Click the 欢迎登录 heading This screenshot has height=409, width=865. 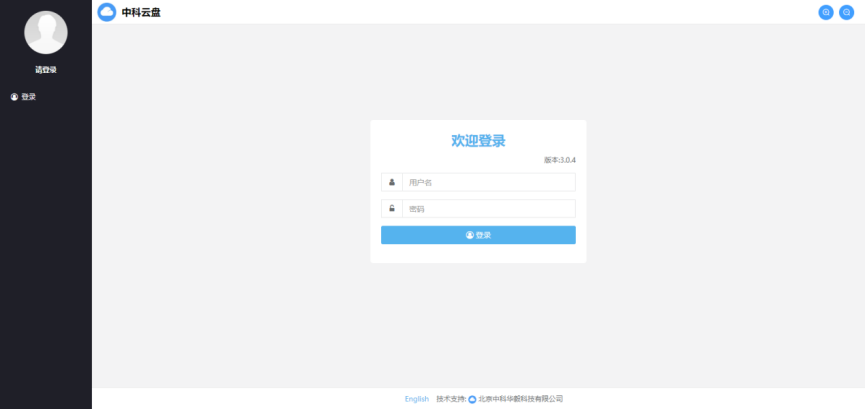pyautogui.click(x=478, y=141)
